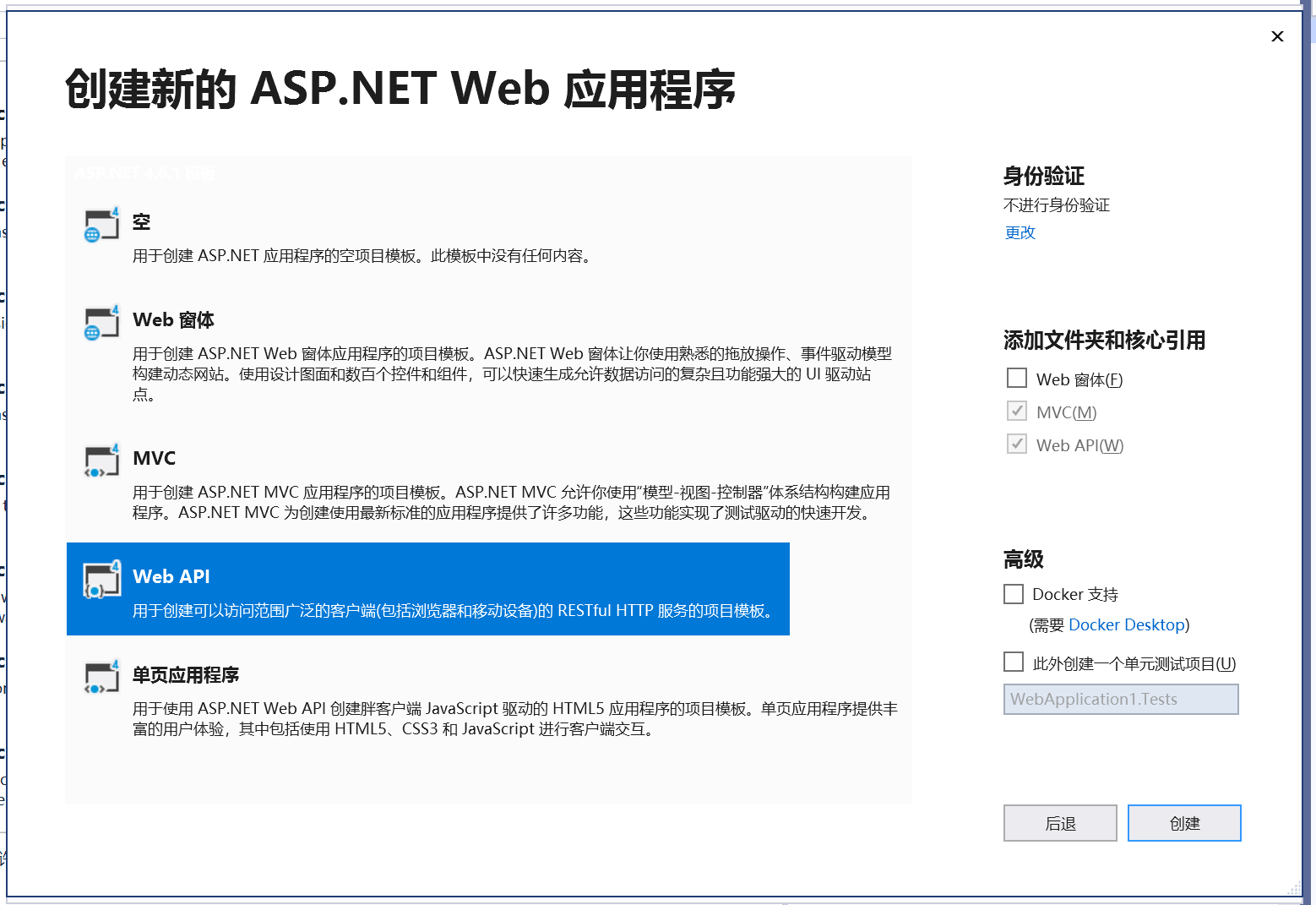Enable Docker 支持

(1013, 594)
